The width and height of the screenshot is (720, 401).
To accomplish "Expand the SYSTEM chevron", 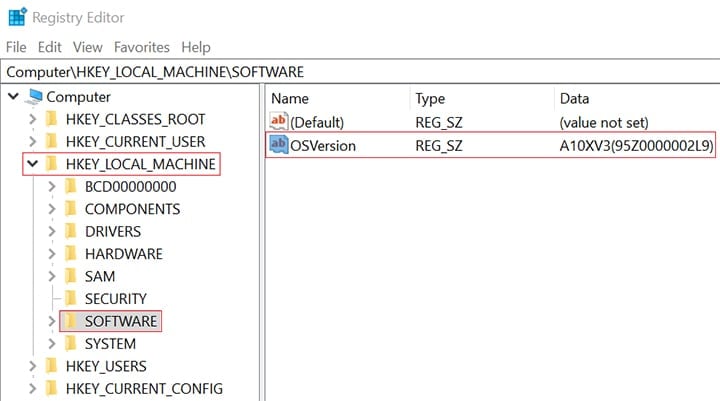I will [x=52, y=344].
